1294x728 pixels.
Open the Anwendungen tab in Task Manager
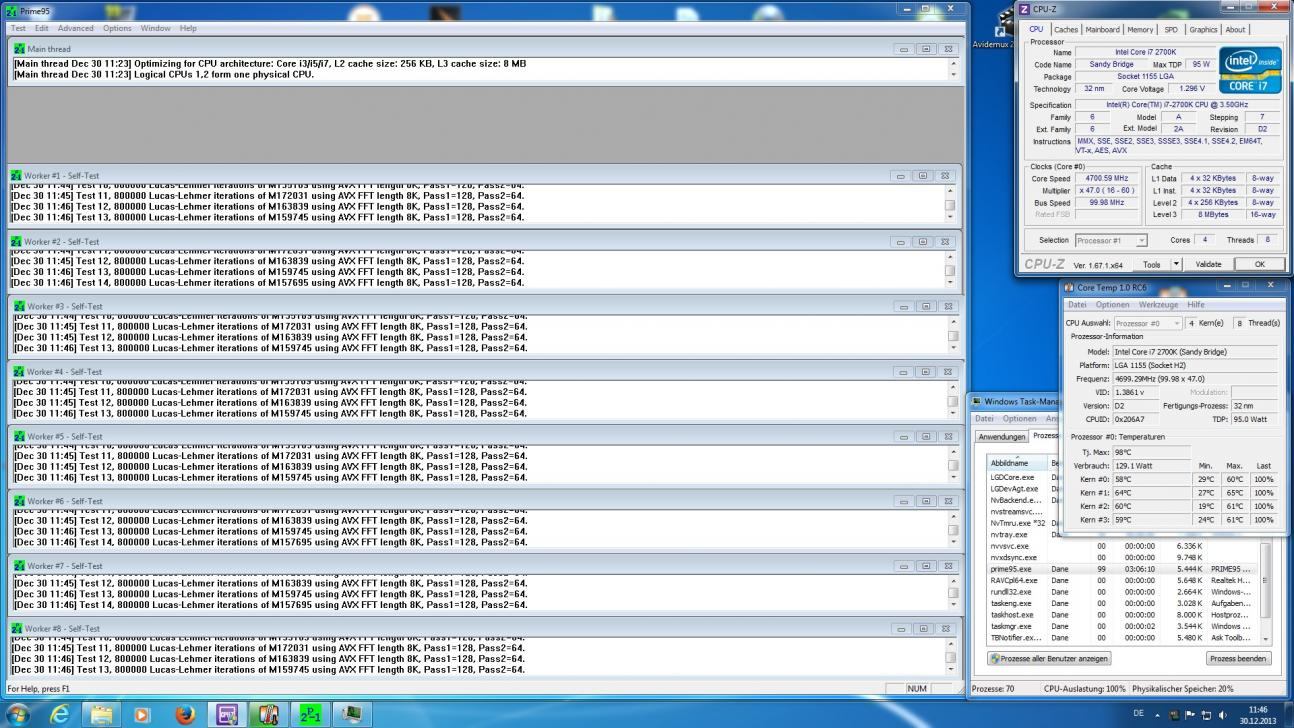1002,437
